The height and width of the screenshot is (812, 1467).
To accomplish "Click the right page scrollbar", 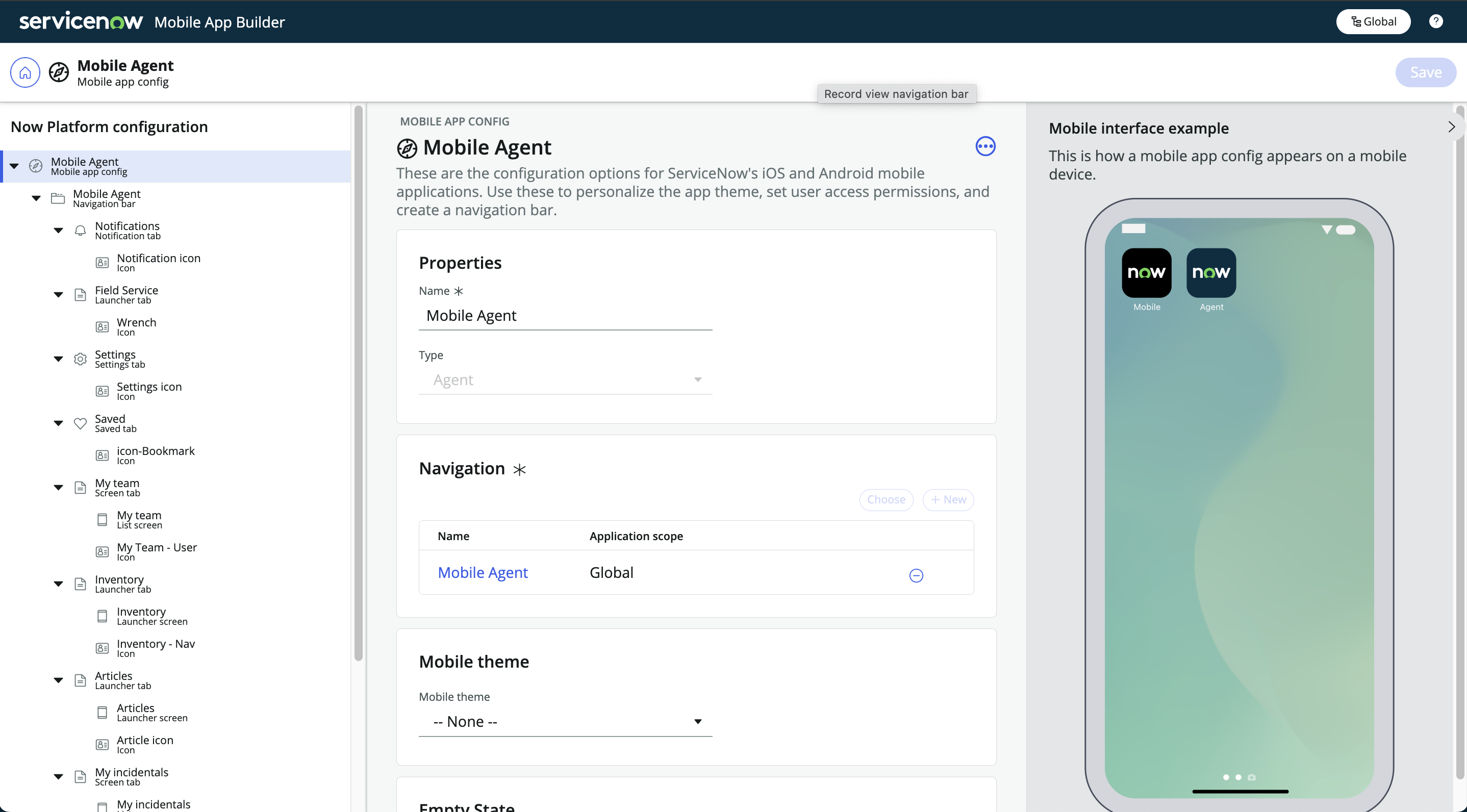I will (1459, 441).
